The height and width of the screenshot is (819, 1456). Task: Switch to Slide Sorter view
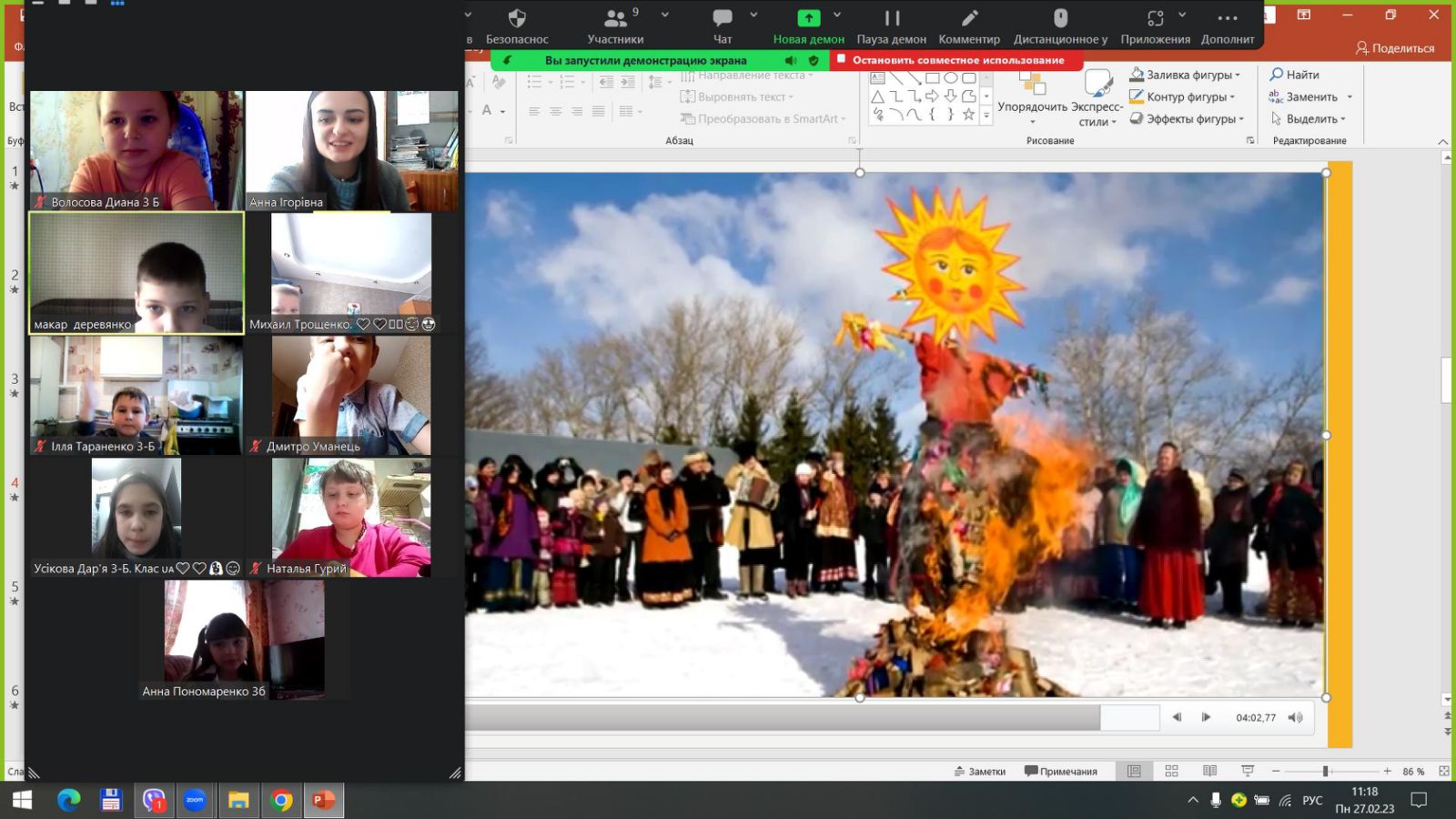pos(1171,771)
